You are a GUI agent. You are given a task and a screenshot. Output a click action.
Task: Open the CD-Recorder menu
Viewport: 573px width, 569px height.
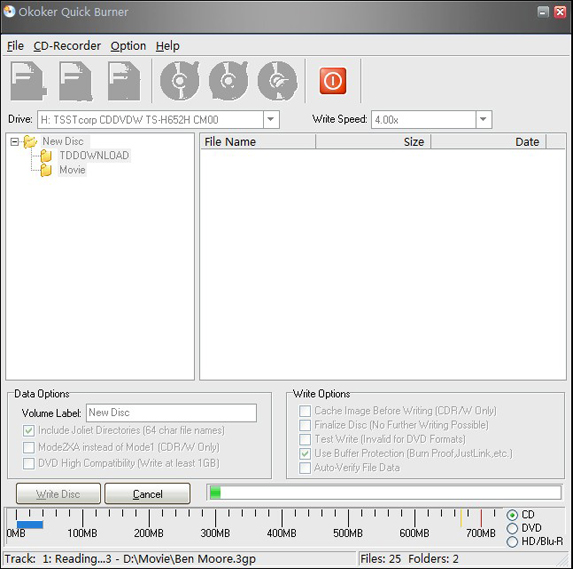click(67, 46)
